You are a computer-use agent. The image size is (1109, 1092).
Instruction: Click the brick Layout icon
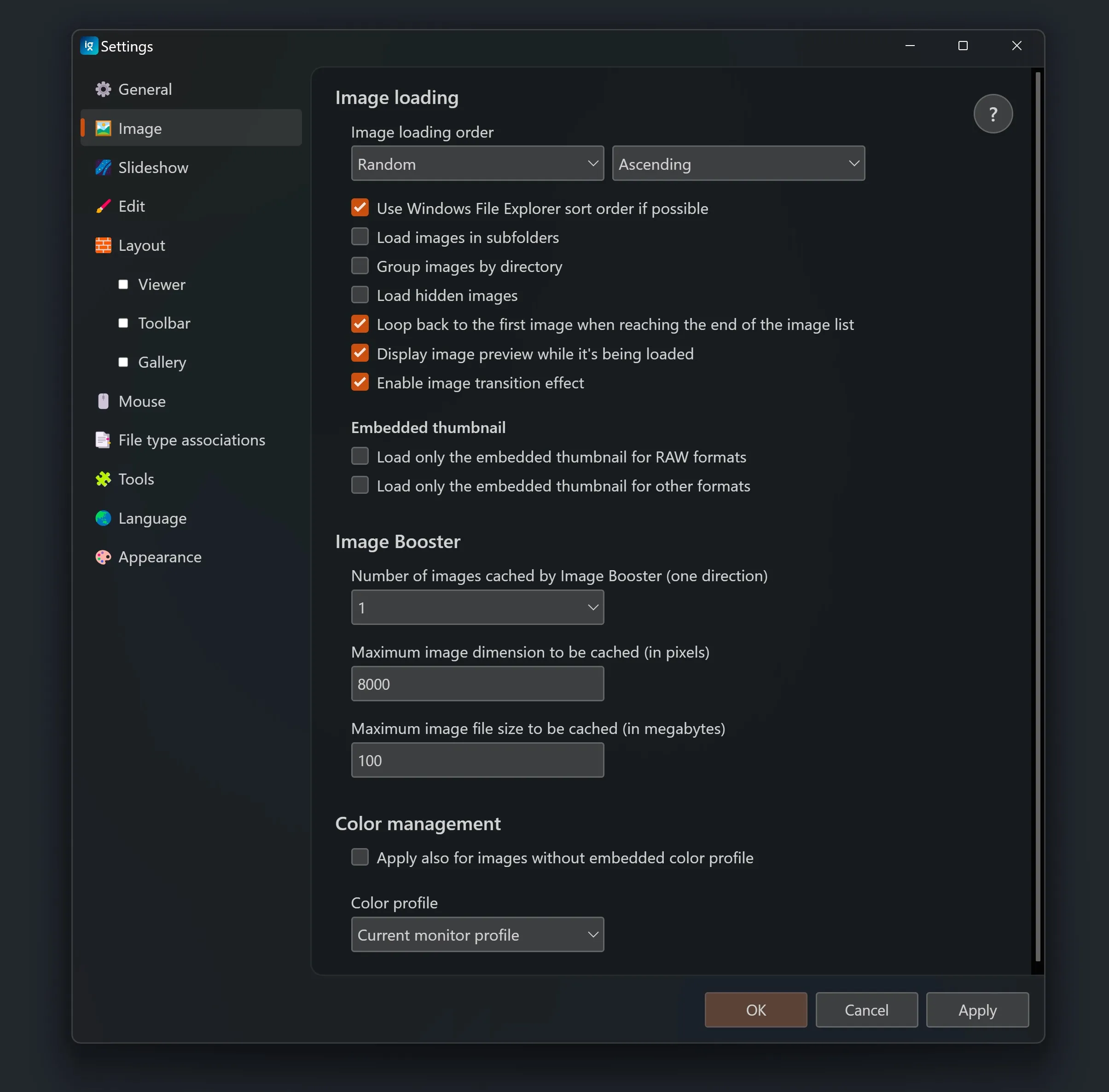(103, 245)
